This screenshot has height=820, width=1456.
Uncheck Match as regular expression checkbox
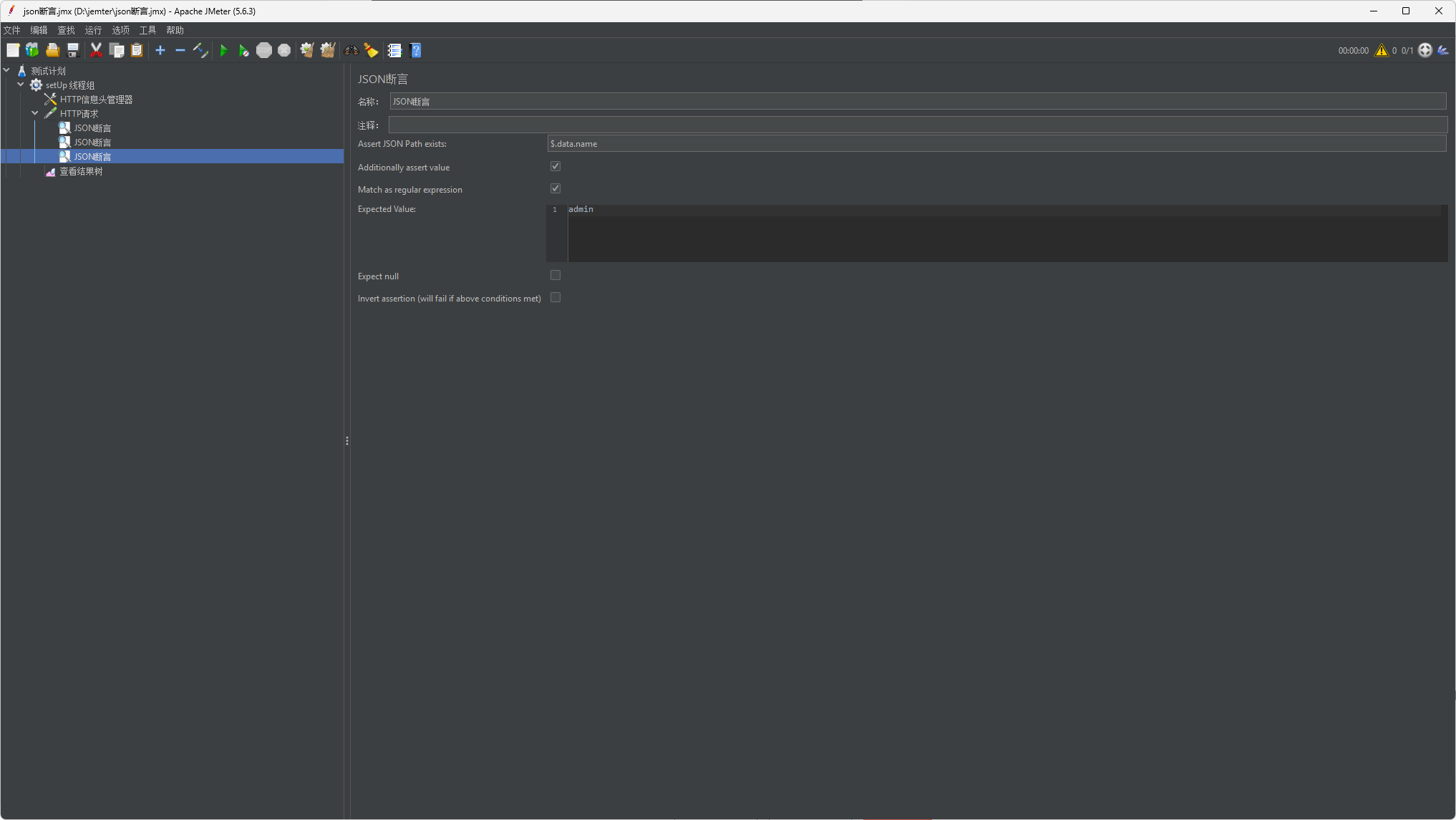(555, 188)
